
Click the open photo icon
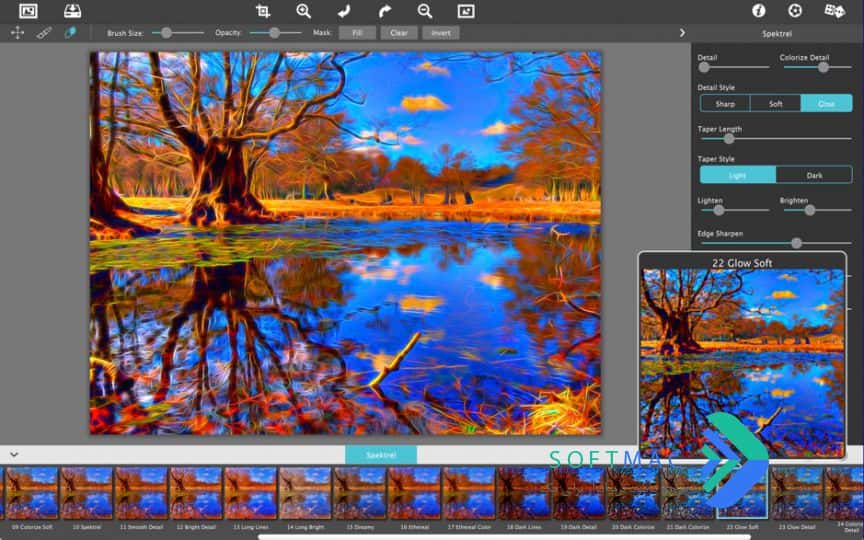[x=28, y=10]
